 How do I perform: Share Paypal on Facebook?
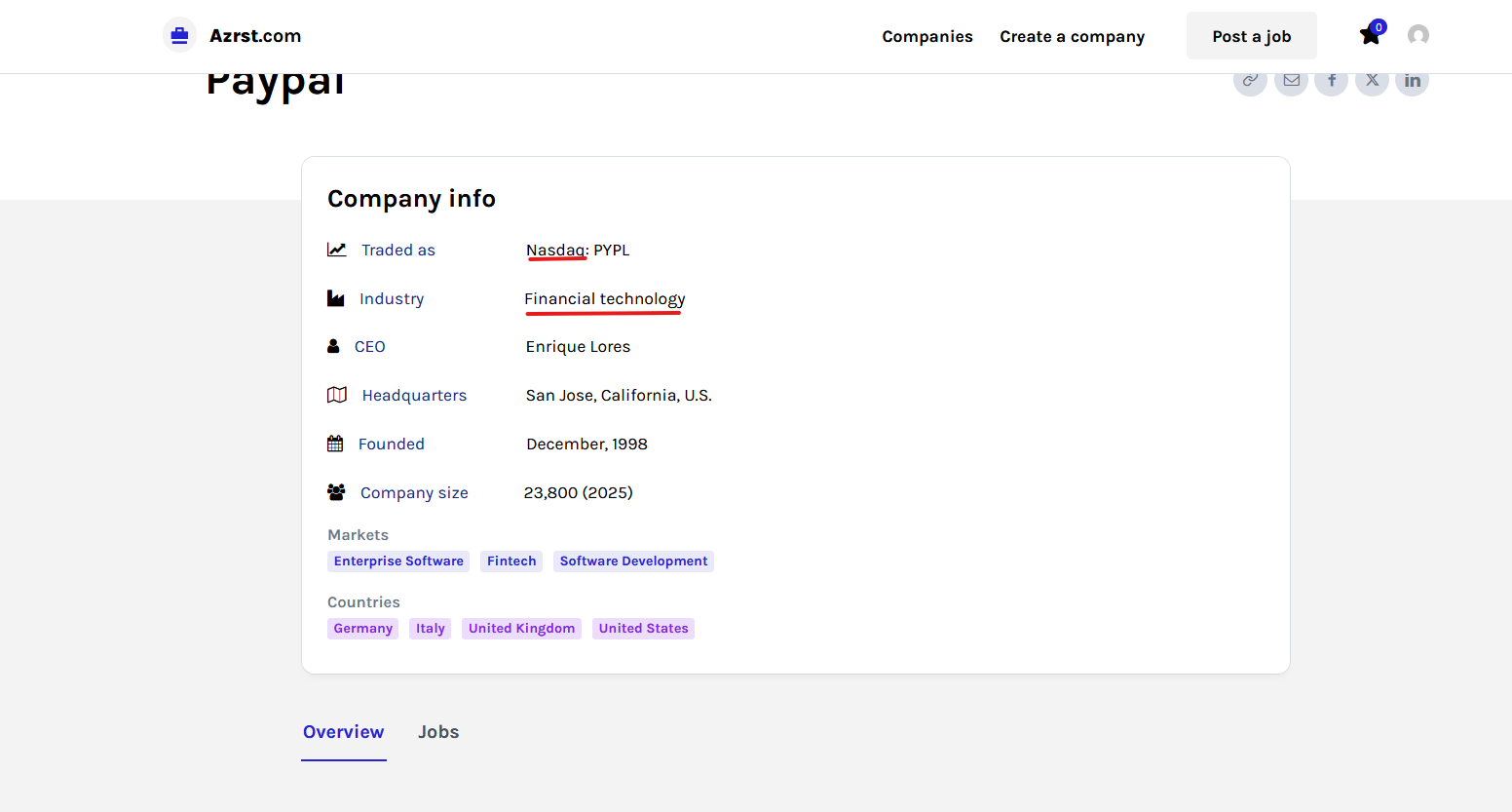click(1332, 80)
